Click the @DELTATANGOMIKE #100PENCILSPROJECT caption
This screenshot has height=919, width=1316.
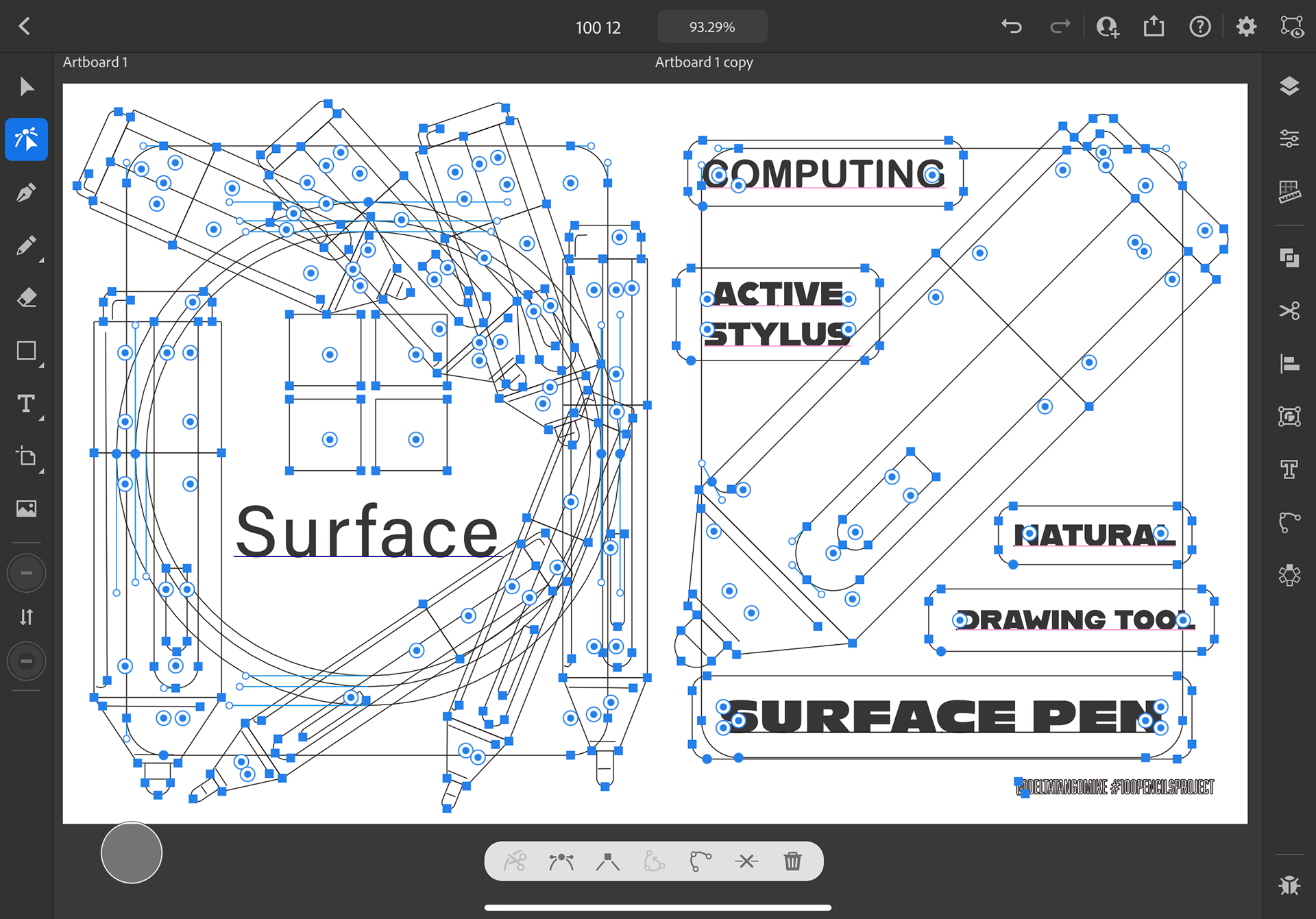tap(1115, 787)
